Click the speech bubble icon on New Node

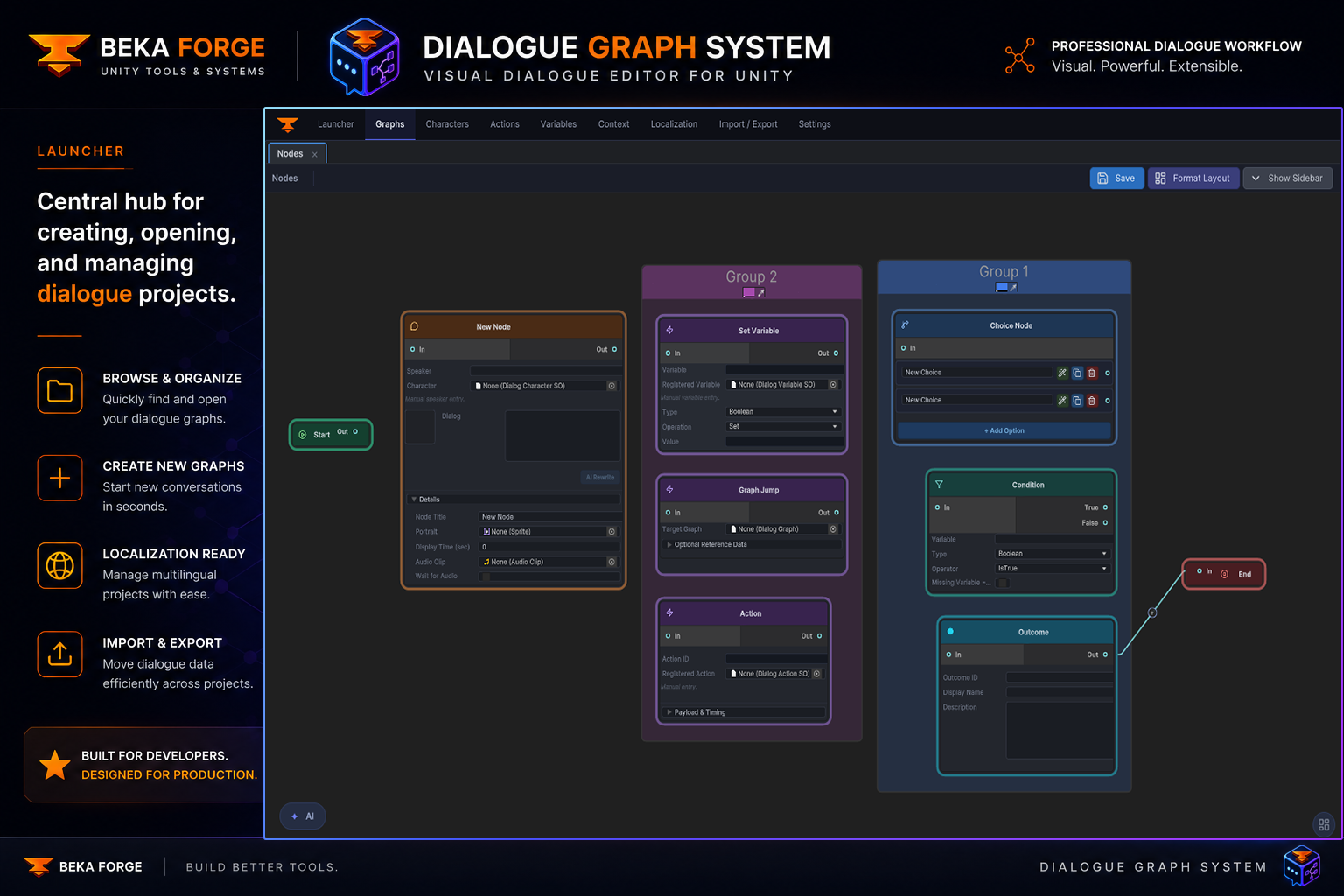[x=414, y=326]
